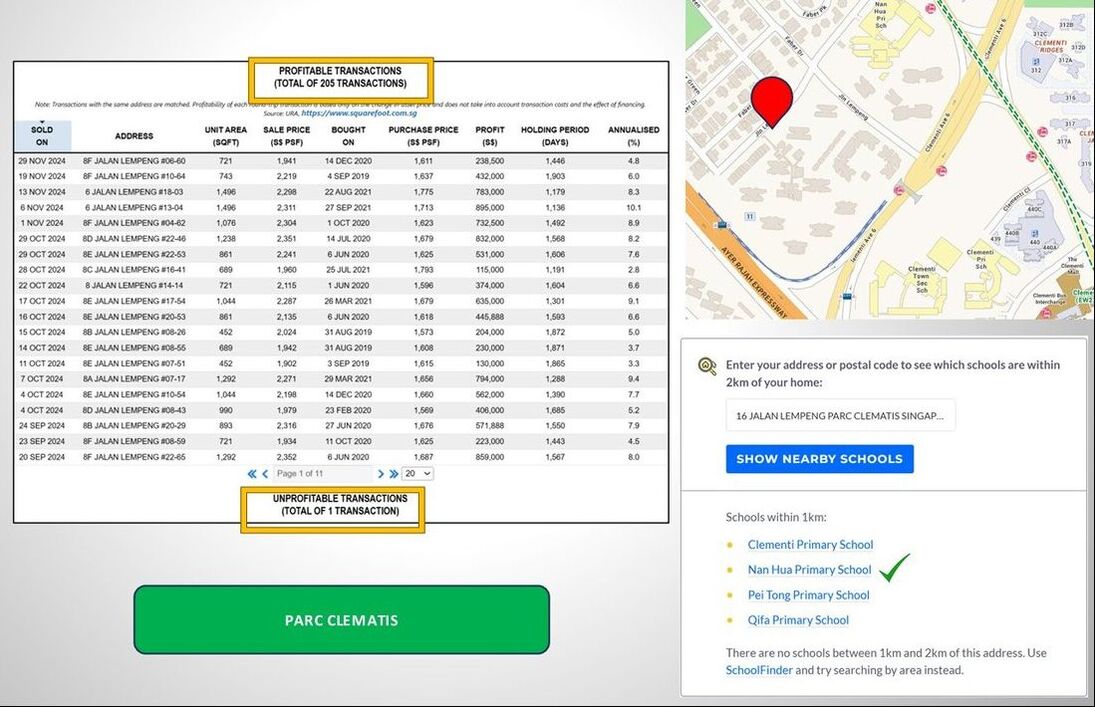
Task: Click the Purchase Price column header
Action: tap(423, 136)
